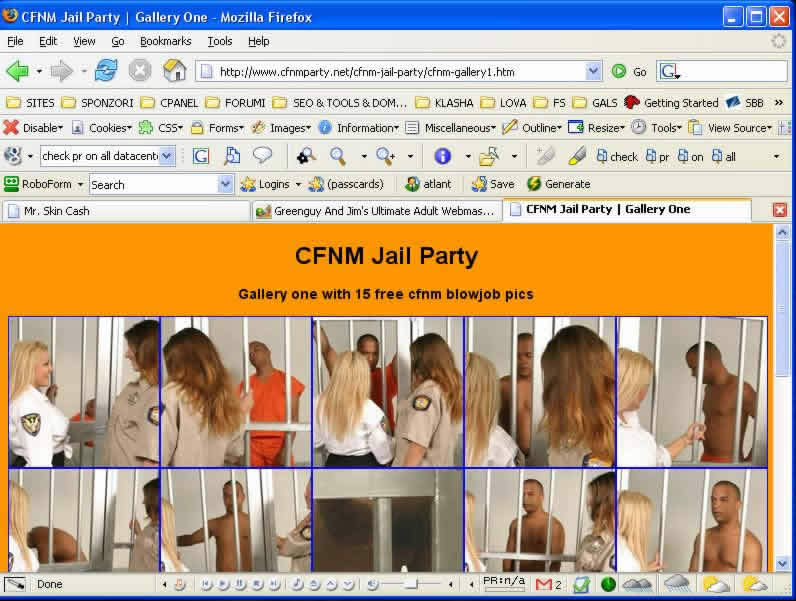Open the Getting Started bookmark

pyautogui.click(x=671, y=102)
